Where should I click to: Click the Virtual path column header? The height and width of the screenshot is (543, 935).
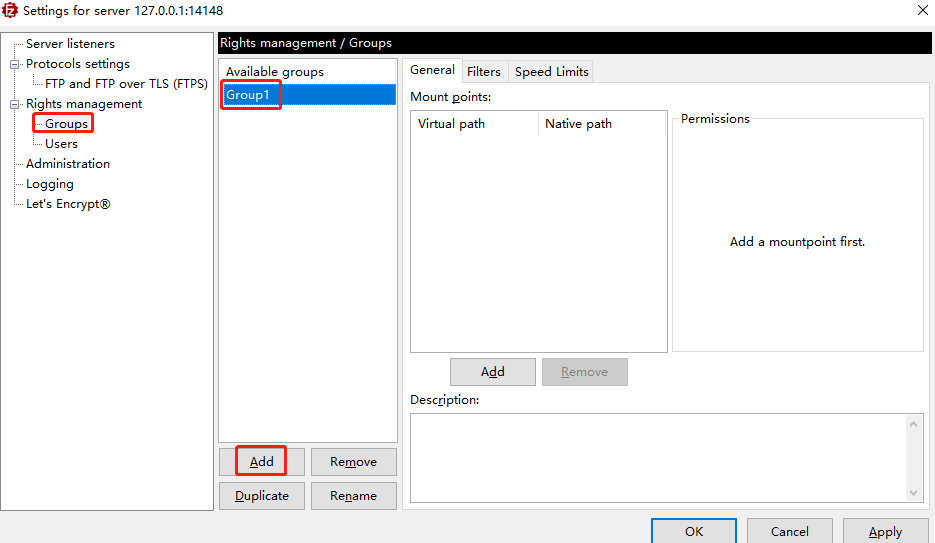(x=475, y=123)
